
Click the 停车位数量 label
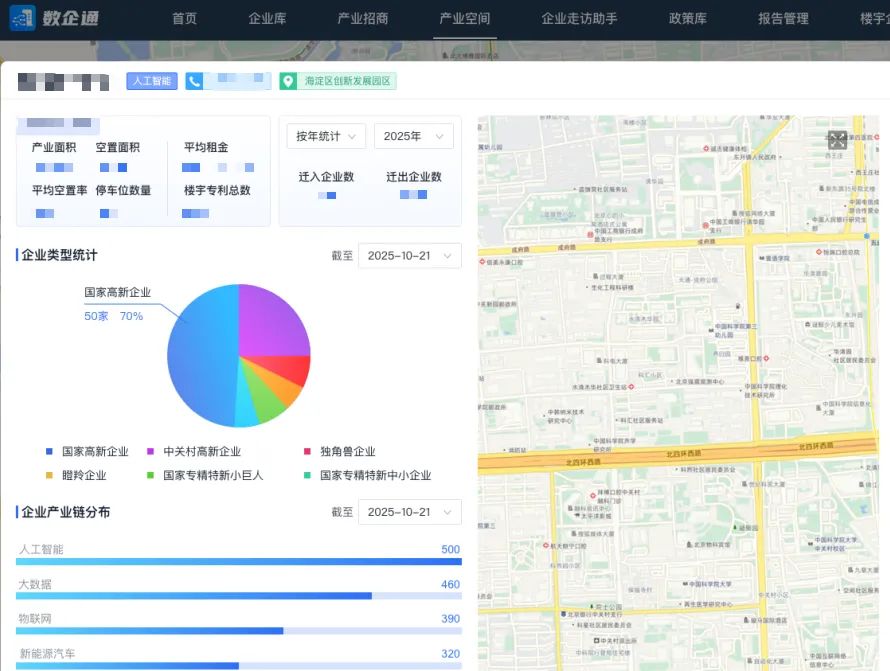[123, 190]
